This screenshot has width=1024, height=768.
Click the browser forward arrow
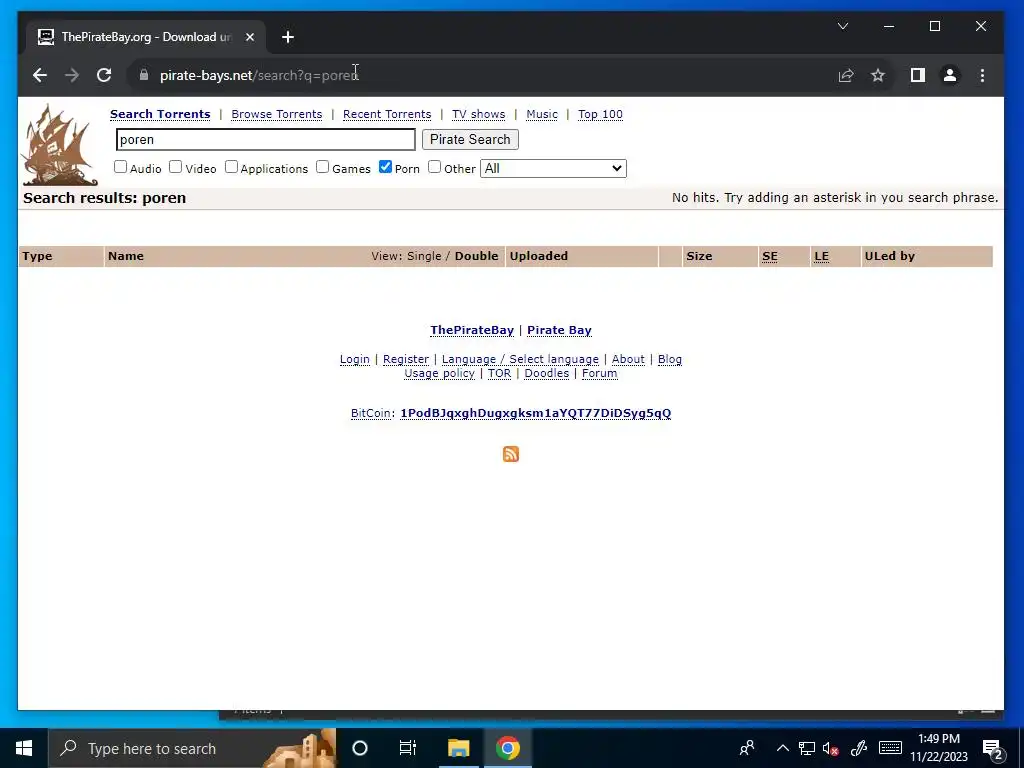(72, 75)
